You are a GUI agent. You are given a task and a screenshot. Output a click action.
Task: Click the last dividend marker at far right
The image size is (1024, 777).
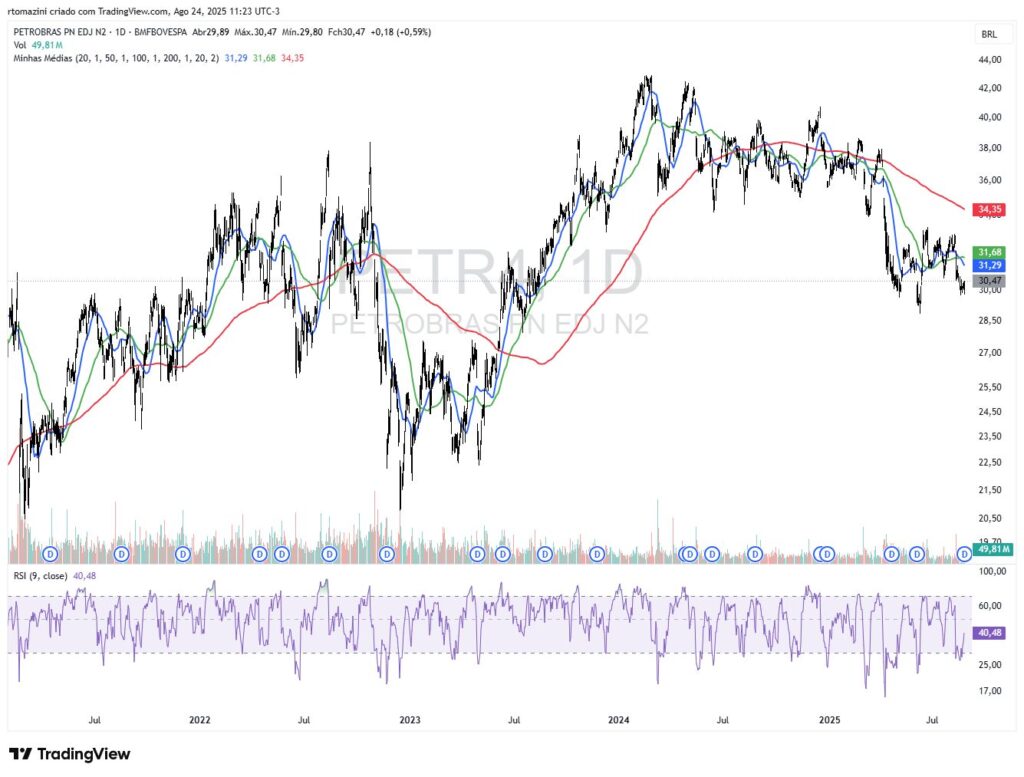point(964,553)
